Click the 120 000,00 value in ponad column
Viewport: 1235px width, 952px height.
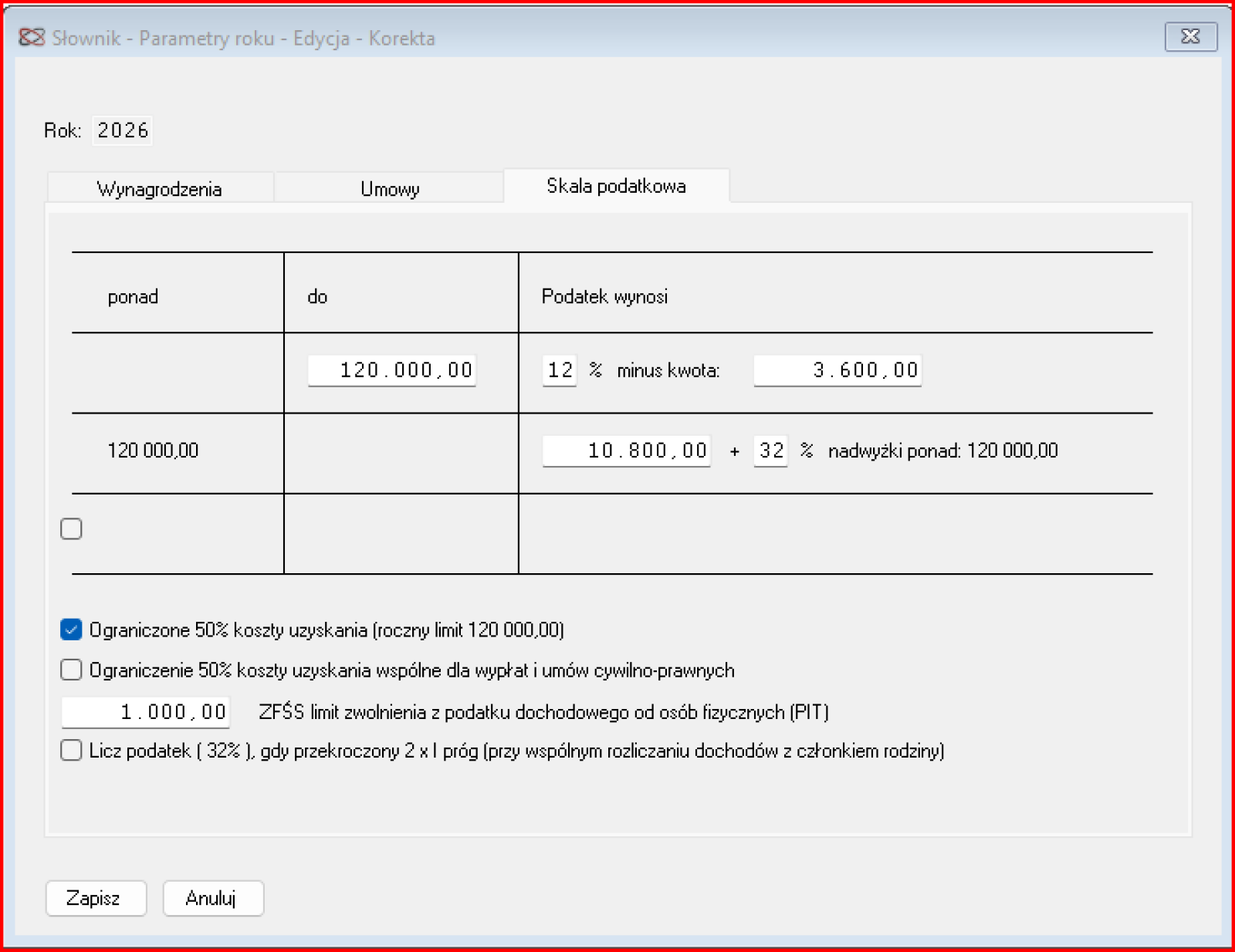click(x=153, y=451)
